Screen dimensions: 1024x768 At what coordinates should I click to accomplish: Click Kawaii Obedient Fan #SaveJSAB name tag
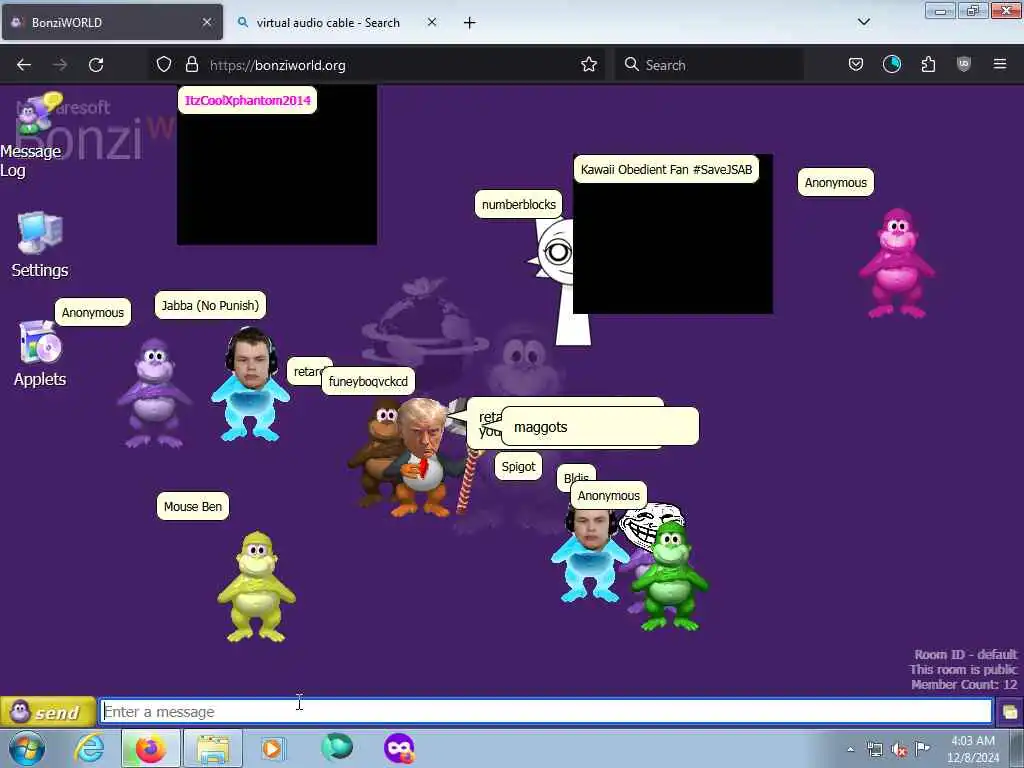coord(666,170)
